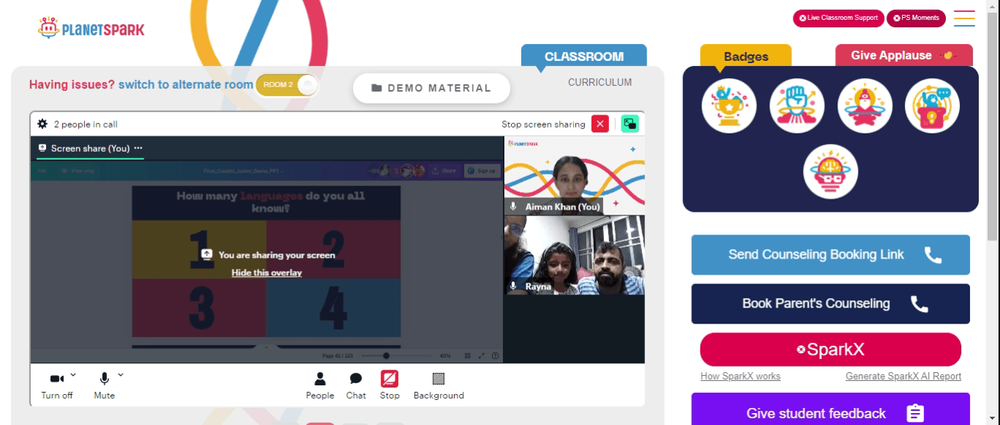Turn off the camera

[x=57, y=385]
